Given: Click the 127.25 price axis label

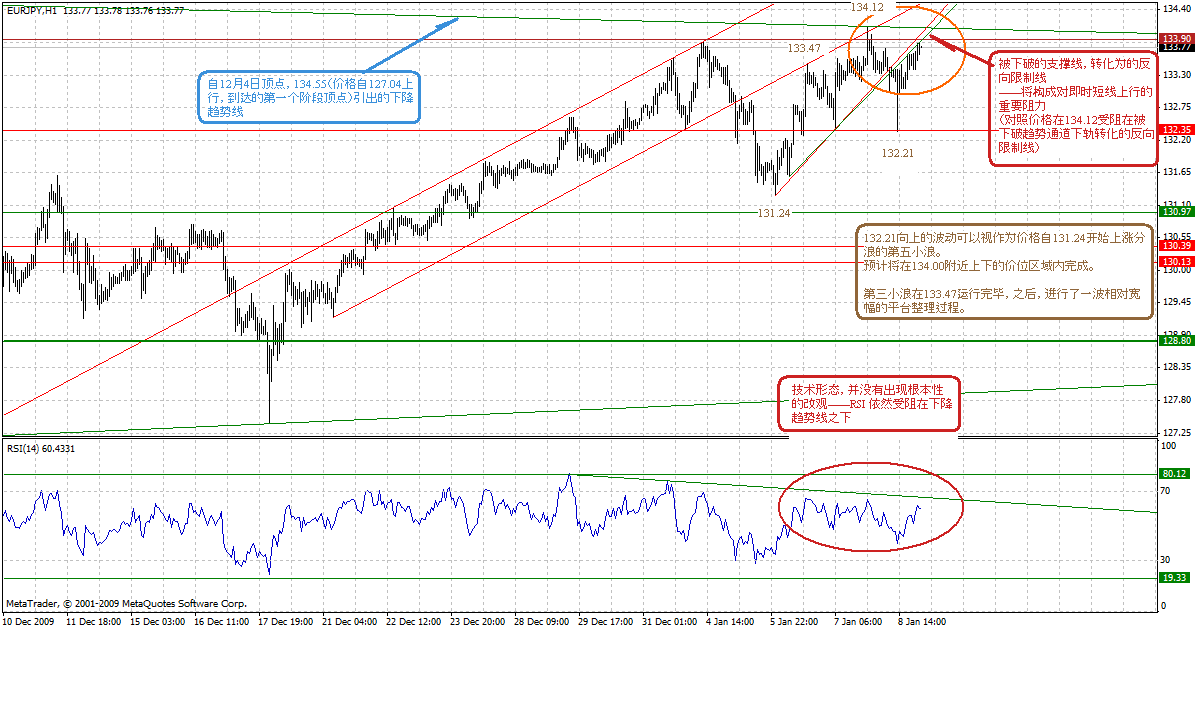Looking at the screenshot, I should 1177,432.
